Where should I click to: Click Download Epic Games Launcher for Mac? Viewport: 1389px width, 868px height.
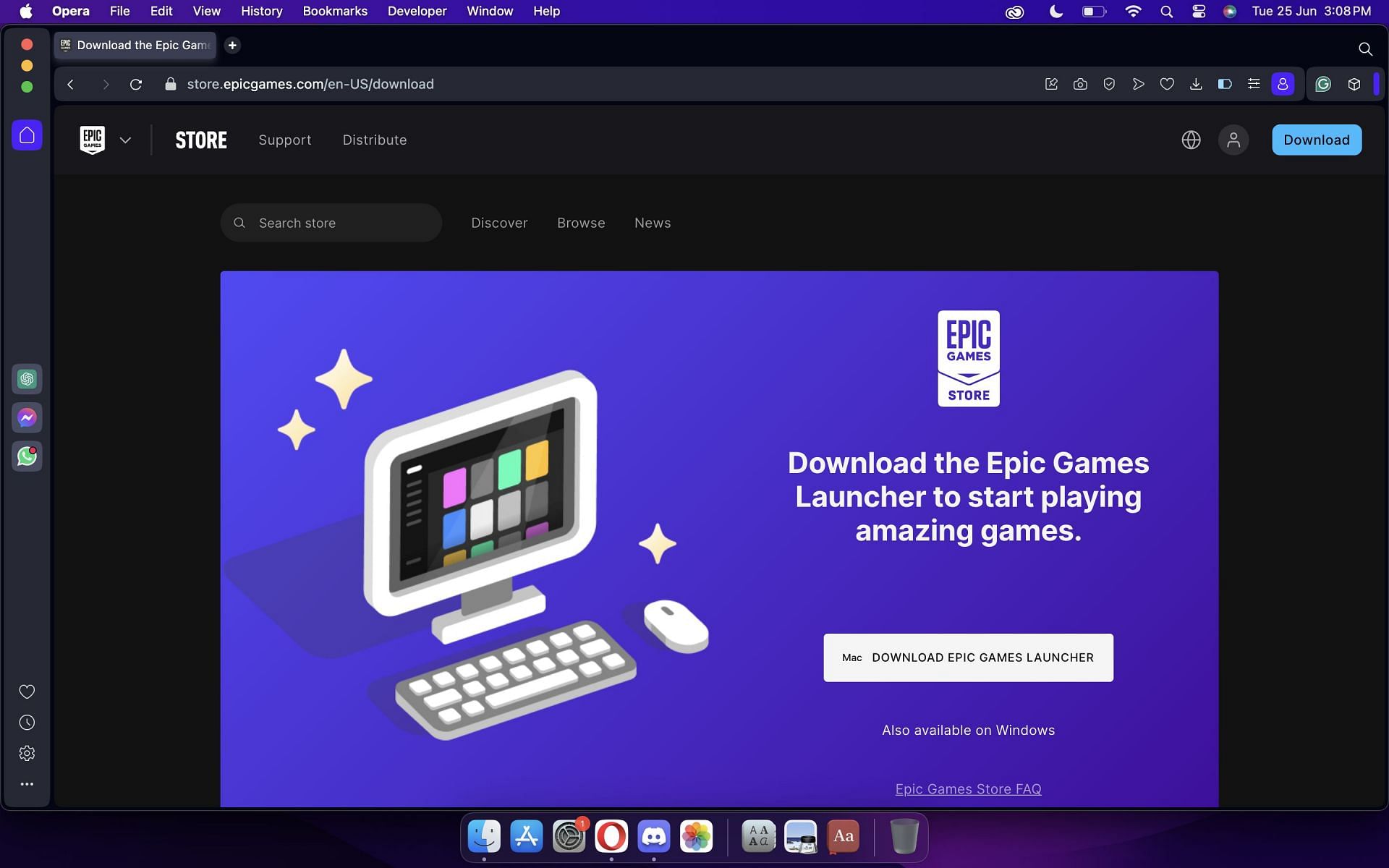(968, 658)
